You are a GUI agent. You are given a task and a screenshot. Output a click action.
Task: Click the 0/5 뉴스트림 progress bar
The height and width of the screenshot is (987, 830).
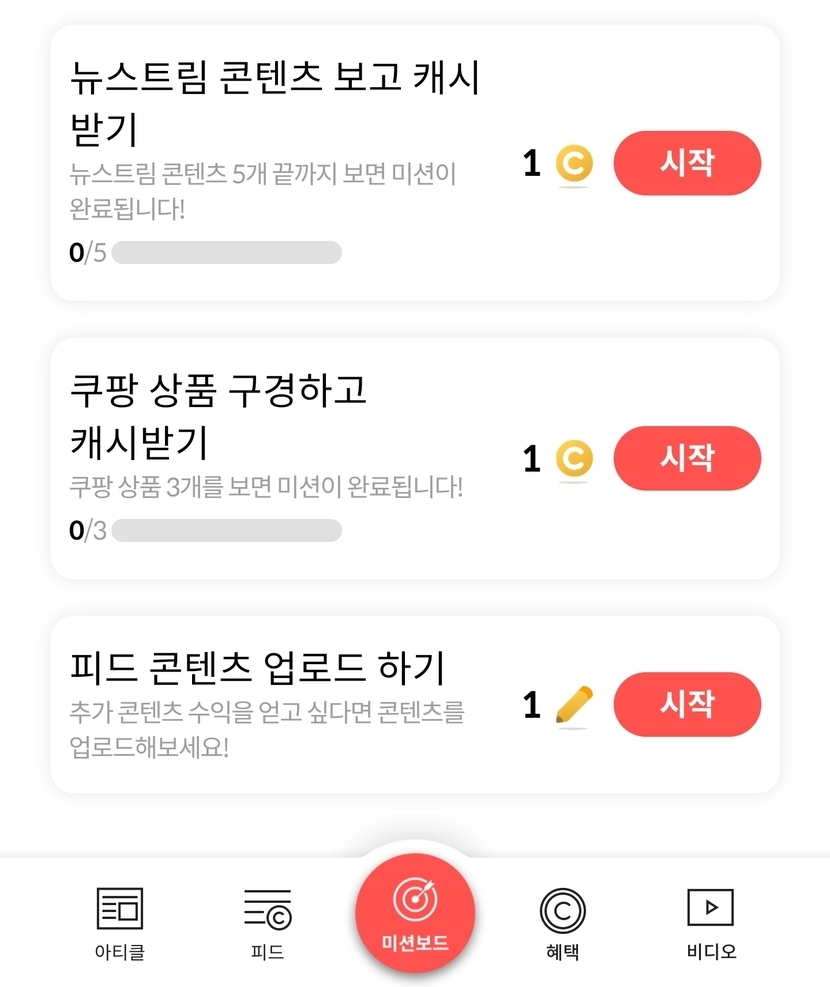226,253
